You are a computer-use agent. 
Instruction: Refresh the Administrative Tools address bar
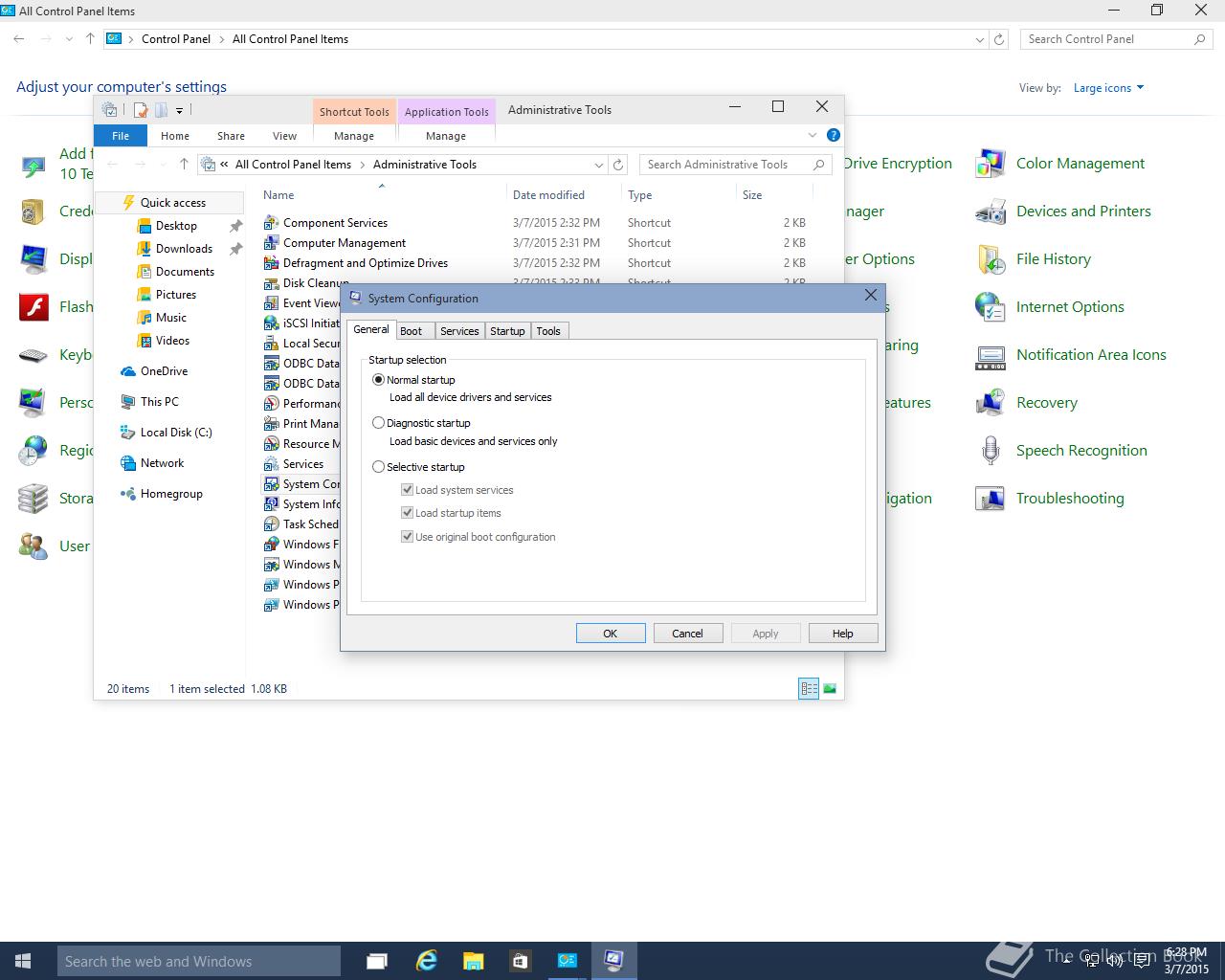pyautogui.click(x=618, y=165)
